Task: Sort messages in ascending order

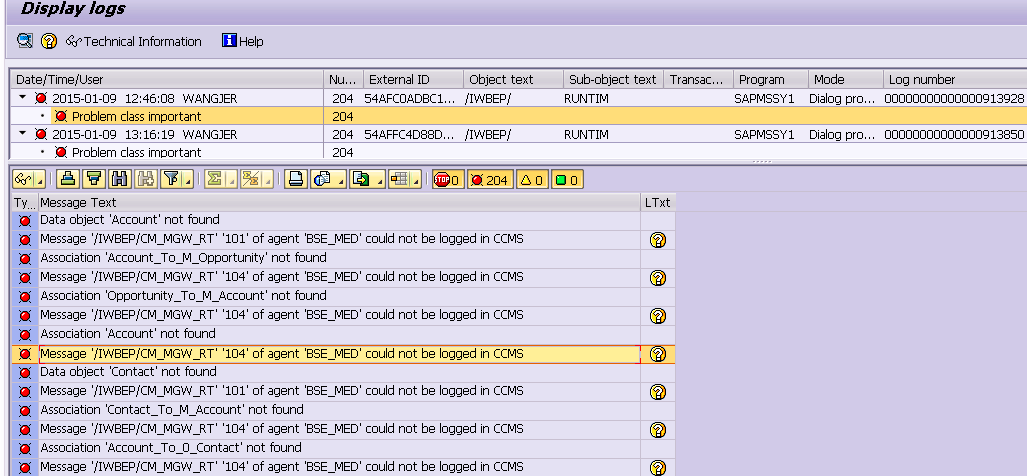Action: click(x=67, y=179)
